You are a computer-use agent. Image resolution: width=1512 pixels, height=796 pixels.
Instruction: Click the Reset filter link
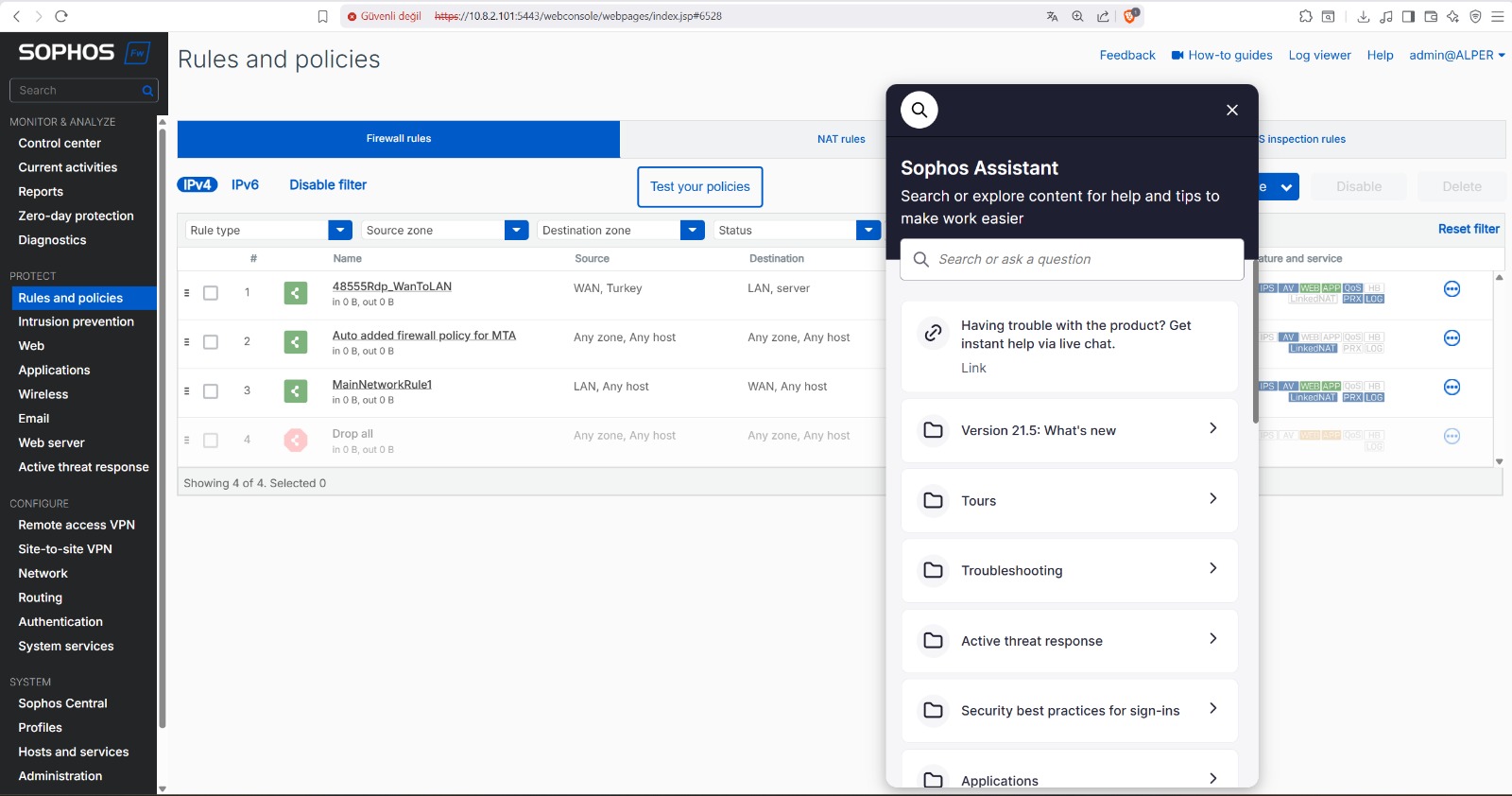click(x=1468, y=229)
